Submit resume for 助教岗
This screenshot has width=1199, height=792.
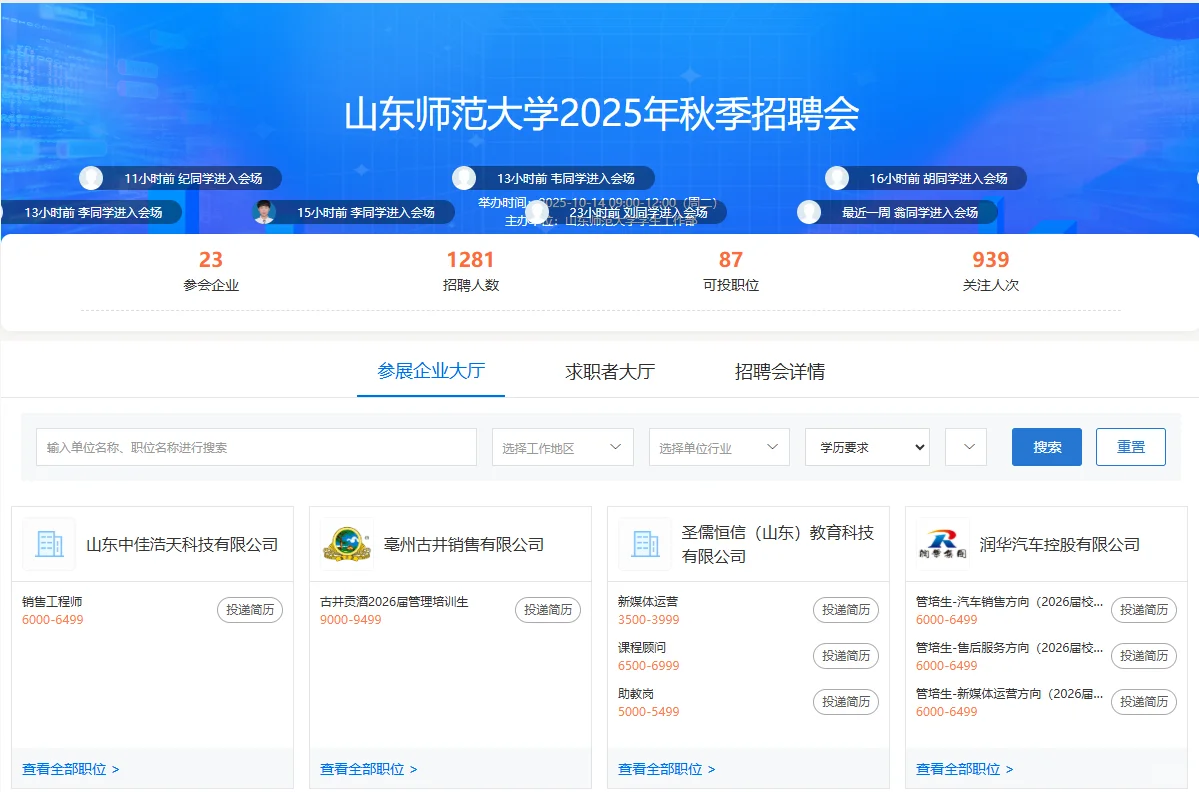coord(846,702)
